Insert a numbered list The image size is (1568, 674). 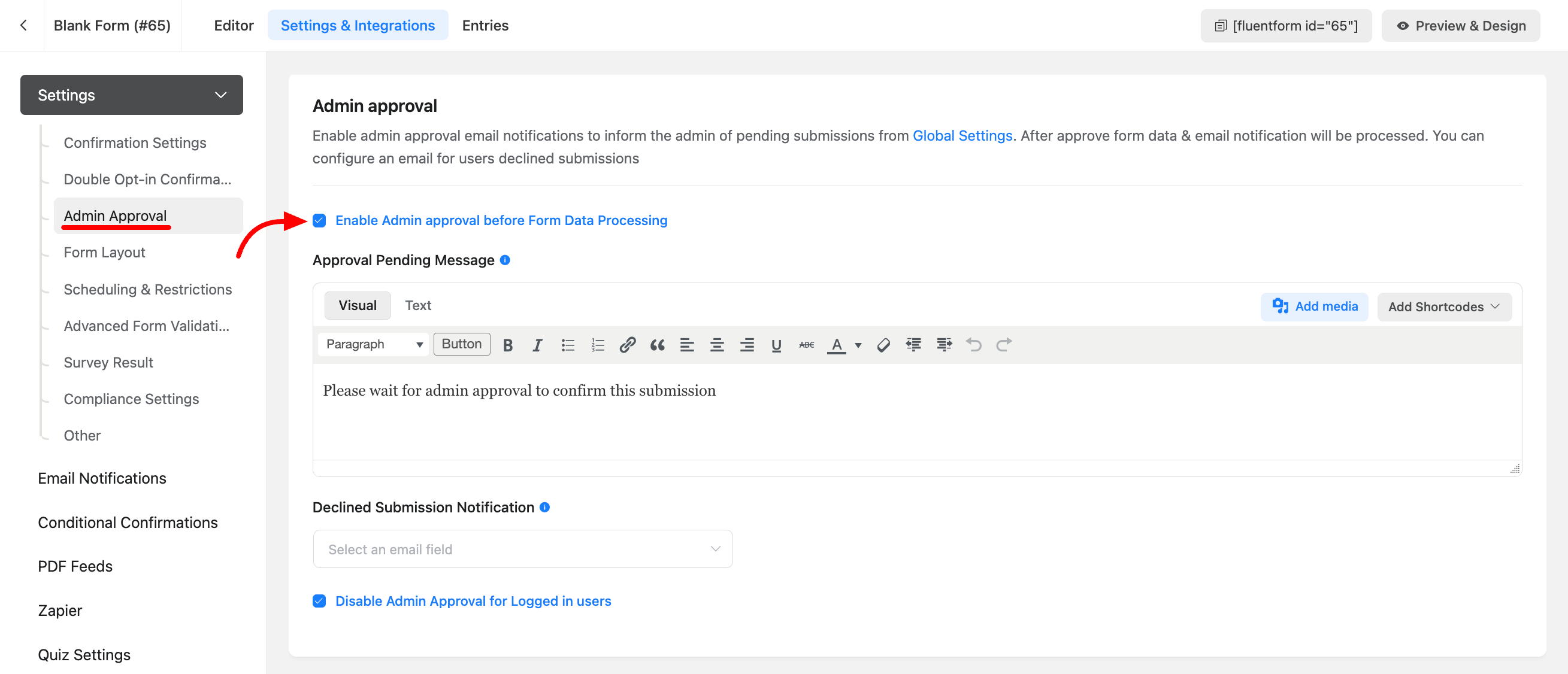point(597,345)
